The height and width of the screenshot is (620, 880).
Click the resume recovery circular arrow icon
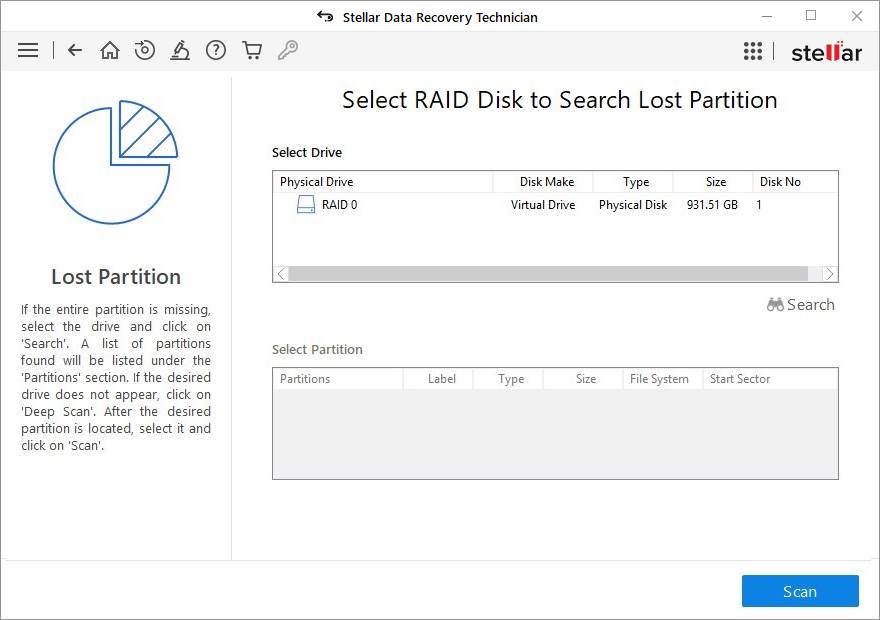(145, 50)
